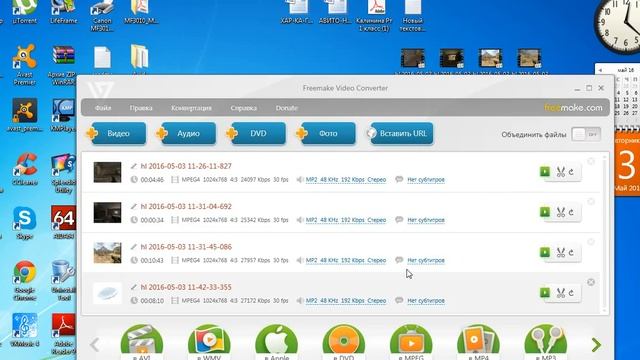This screenshot has height=360, width=640.
Task: Add files with the Видео button
Action: pos(117,133)
